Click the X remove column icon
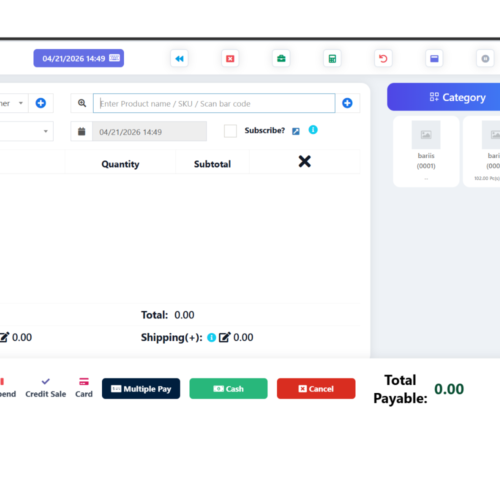The width and height of the screenshot is (500, 500). 304,162
